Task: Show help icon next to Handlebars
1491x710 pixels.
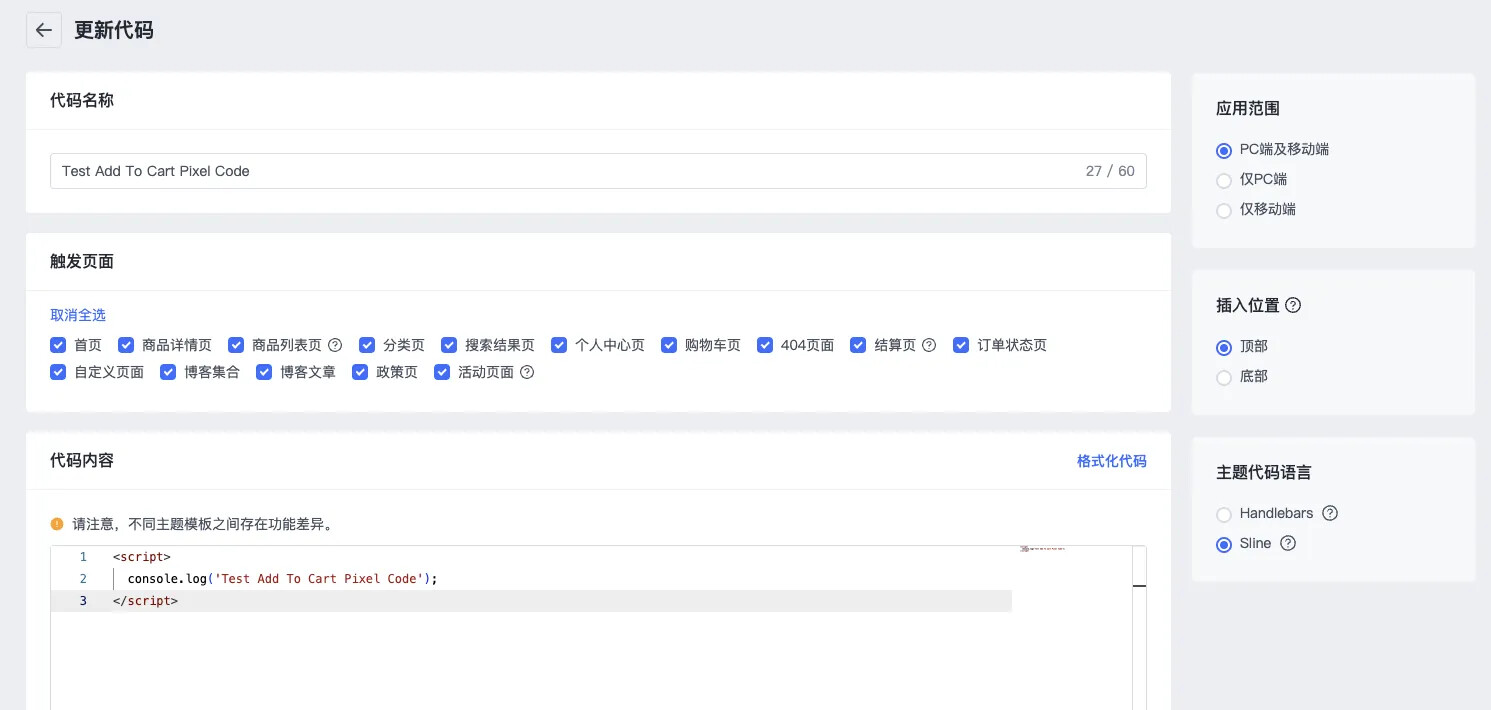Action: click(1330, 513)
